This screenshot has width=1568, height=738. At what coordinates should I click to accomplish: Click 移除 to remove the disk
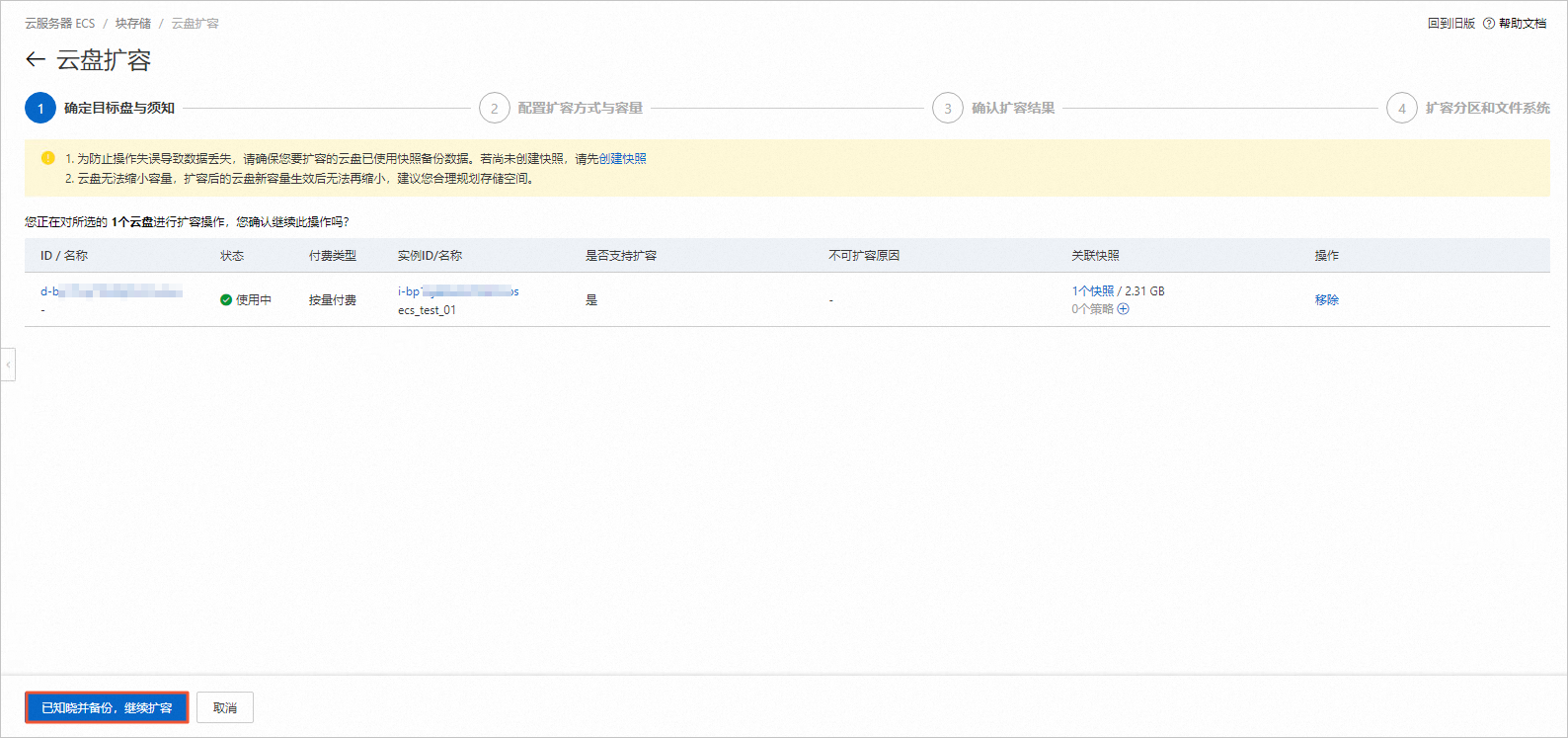tap(1326, 300)
